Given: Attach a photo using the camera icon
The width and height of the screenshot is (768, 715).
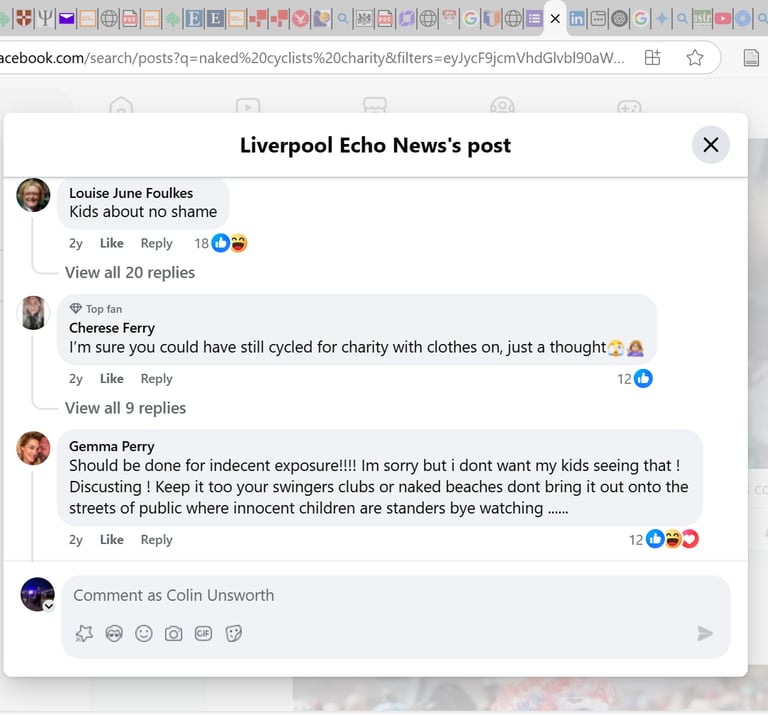Looking at the screenshot, I should (173, 634).
